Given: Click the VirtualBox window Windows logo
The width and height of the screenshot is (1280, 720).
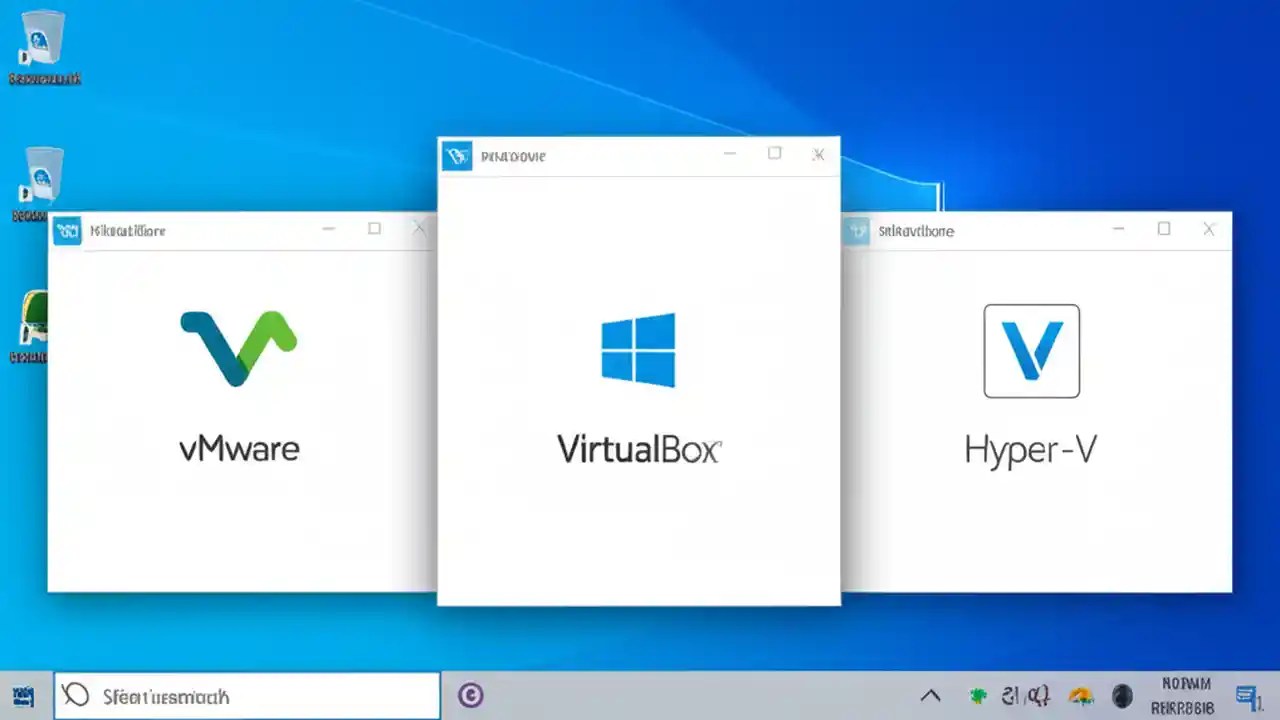Looking at the screenshot, I should pyautogui.click(x=639, y=349).
